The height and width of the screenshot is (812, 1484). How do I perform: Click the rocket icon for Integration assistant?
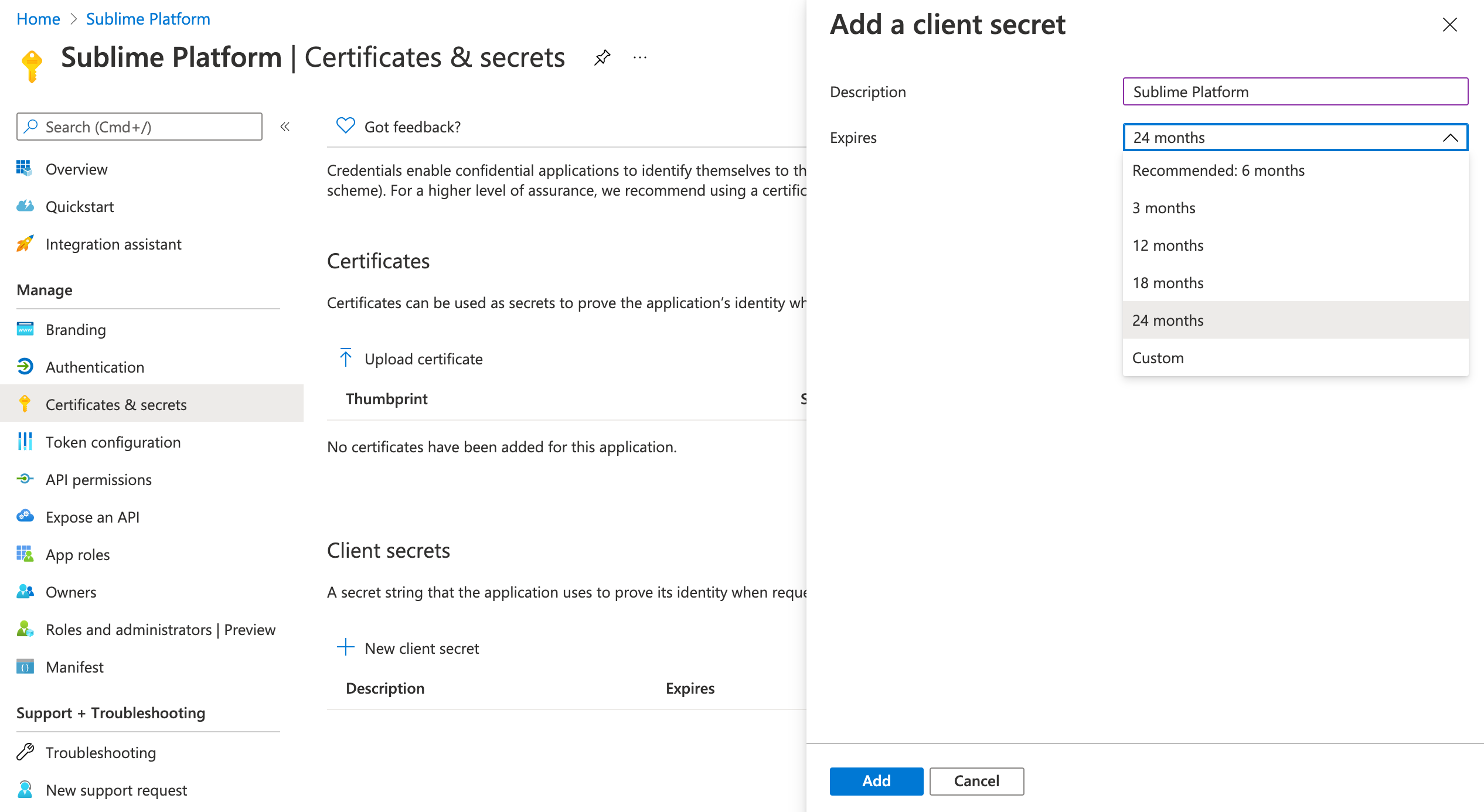point(25,244)
